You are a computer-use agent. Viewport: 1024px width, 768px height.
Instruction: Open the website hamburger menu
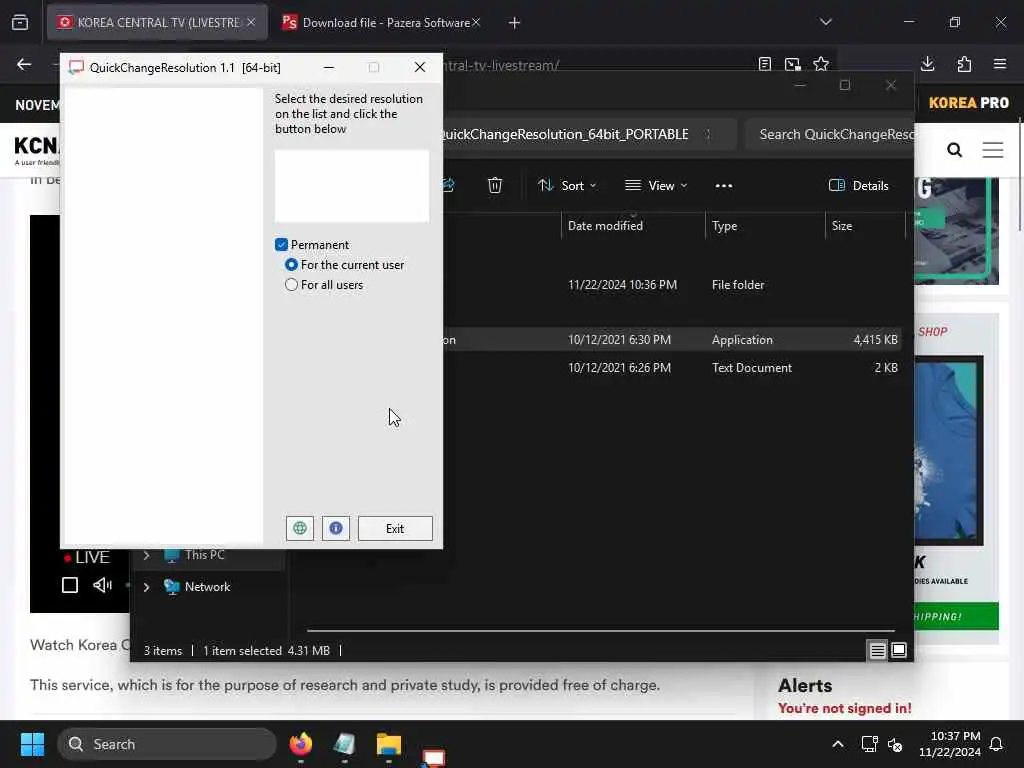coord(993,150)
